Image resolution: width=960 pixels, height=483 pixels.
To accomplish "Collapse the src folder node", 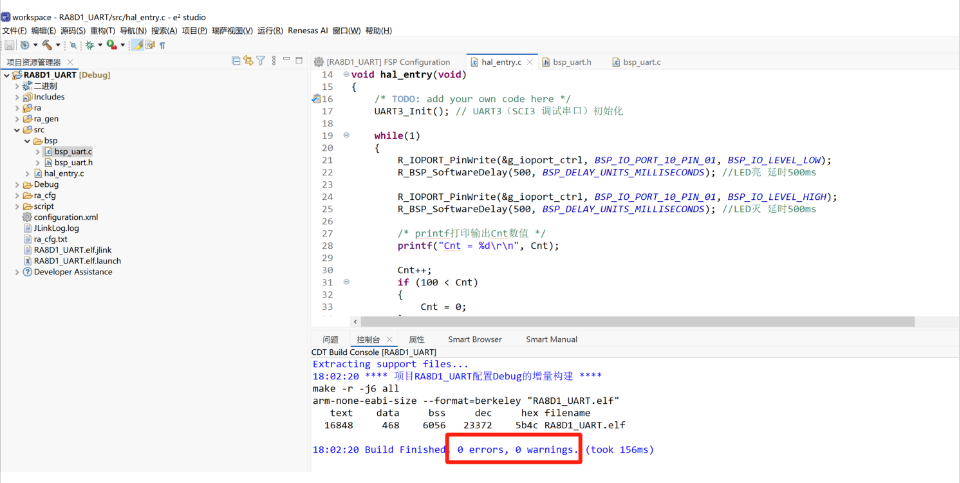I will pyautogui.click(x=17, y=130).
